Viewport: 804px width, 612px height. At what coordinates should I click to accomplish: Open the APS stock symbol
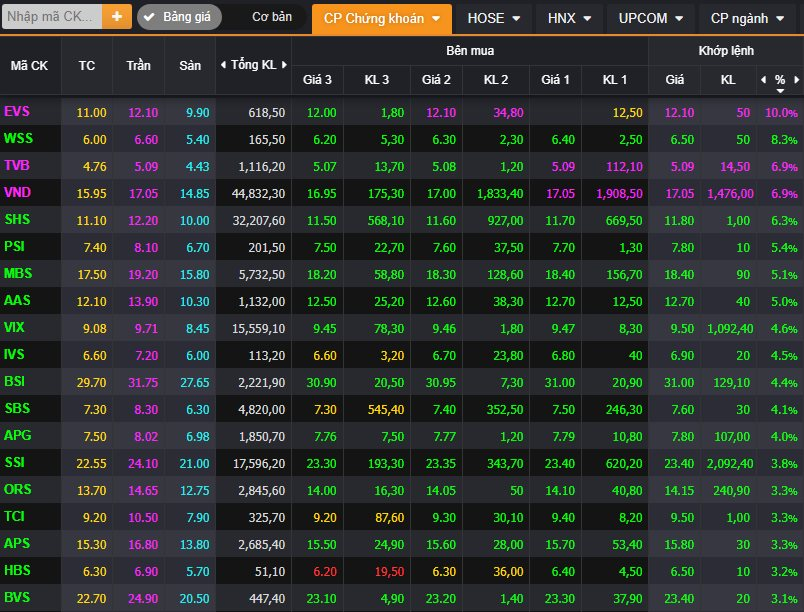click(x=17, y=543)
